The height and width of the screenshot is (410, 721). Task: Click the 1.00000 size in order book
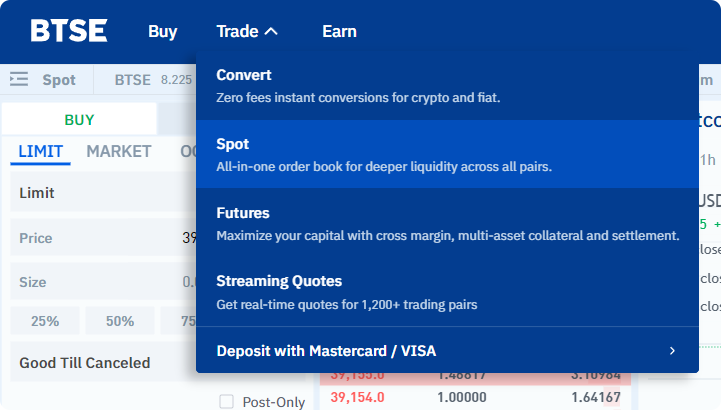tap(462, 397)
